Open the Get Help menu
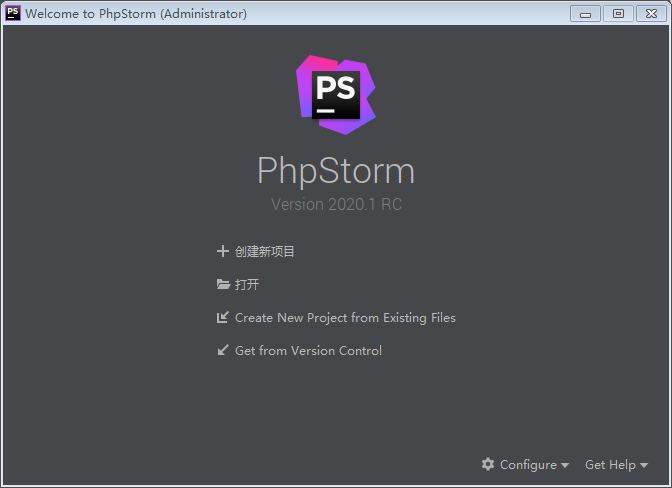672x488 pixels. click(x=610, y=465)
